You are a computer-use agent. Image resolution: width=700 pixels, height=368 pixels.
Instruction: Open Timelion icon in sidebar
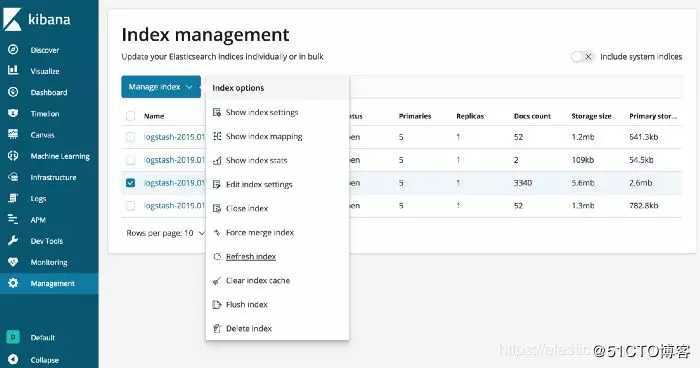(x=13, y=113)
